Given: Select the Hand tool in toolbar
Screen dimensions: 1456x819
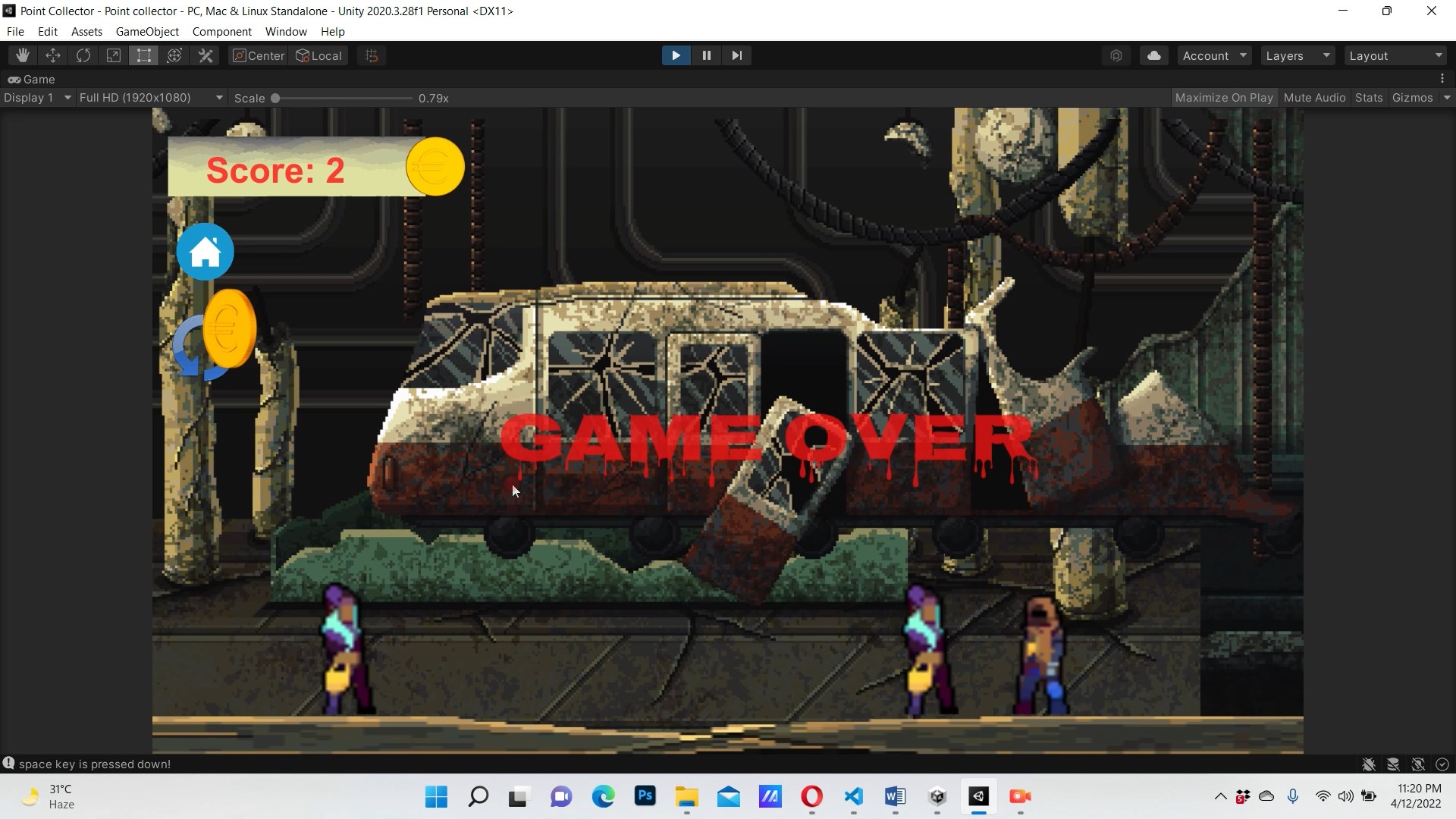Looking at the screenshot, I should pyautogui.click(x=23, y=55).
